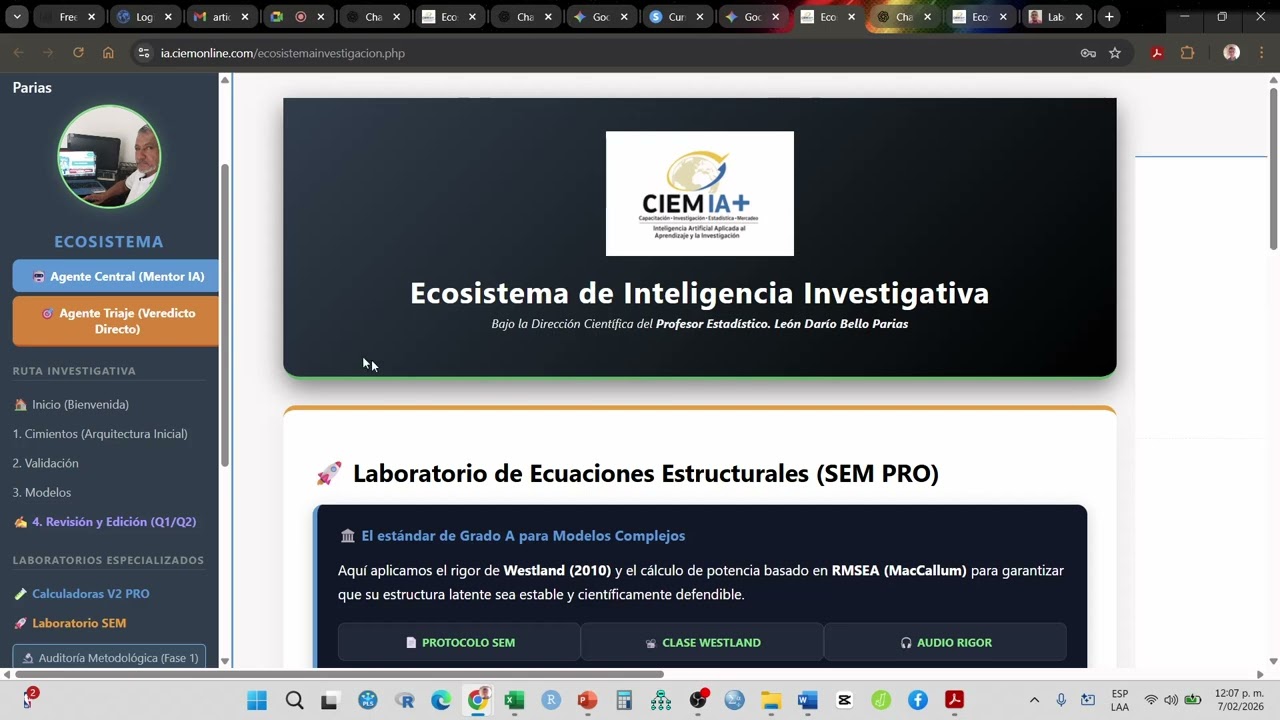Open Agente Triaje (Veredicto Directo)
This screenshot has height=720, width=1280.
coord(115,321)
